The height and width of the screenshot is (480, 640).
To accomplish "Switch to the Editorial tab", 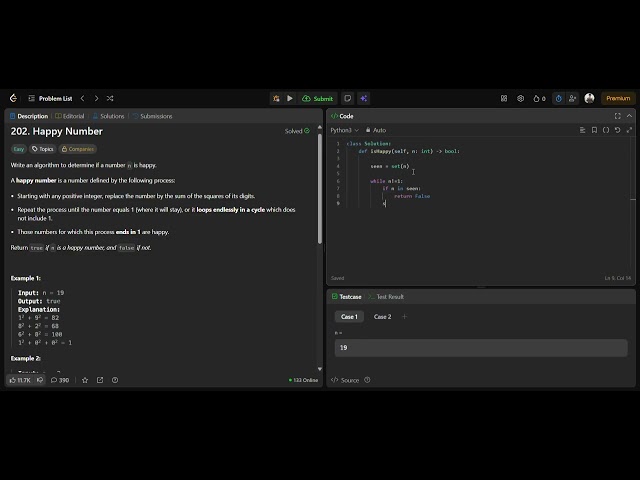I will [x=70, y=116].
